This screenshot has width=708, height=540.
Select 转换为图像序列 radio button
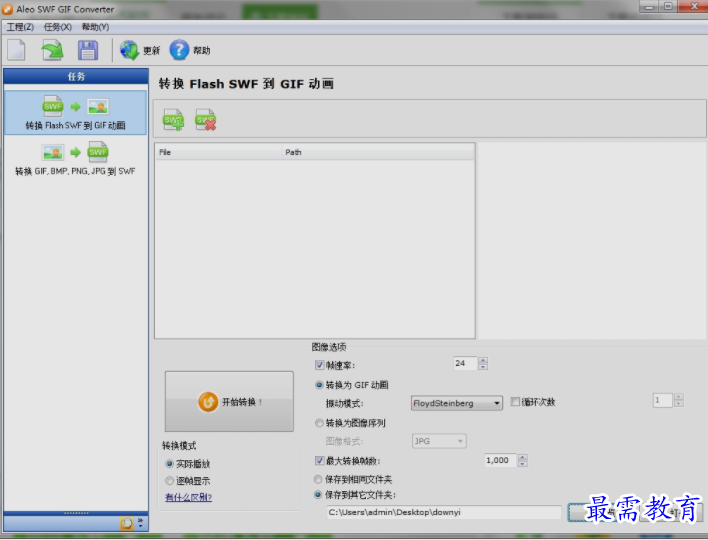319,423
